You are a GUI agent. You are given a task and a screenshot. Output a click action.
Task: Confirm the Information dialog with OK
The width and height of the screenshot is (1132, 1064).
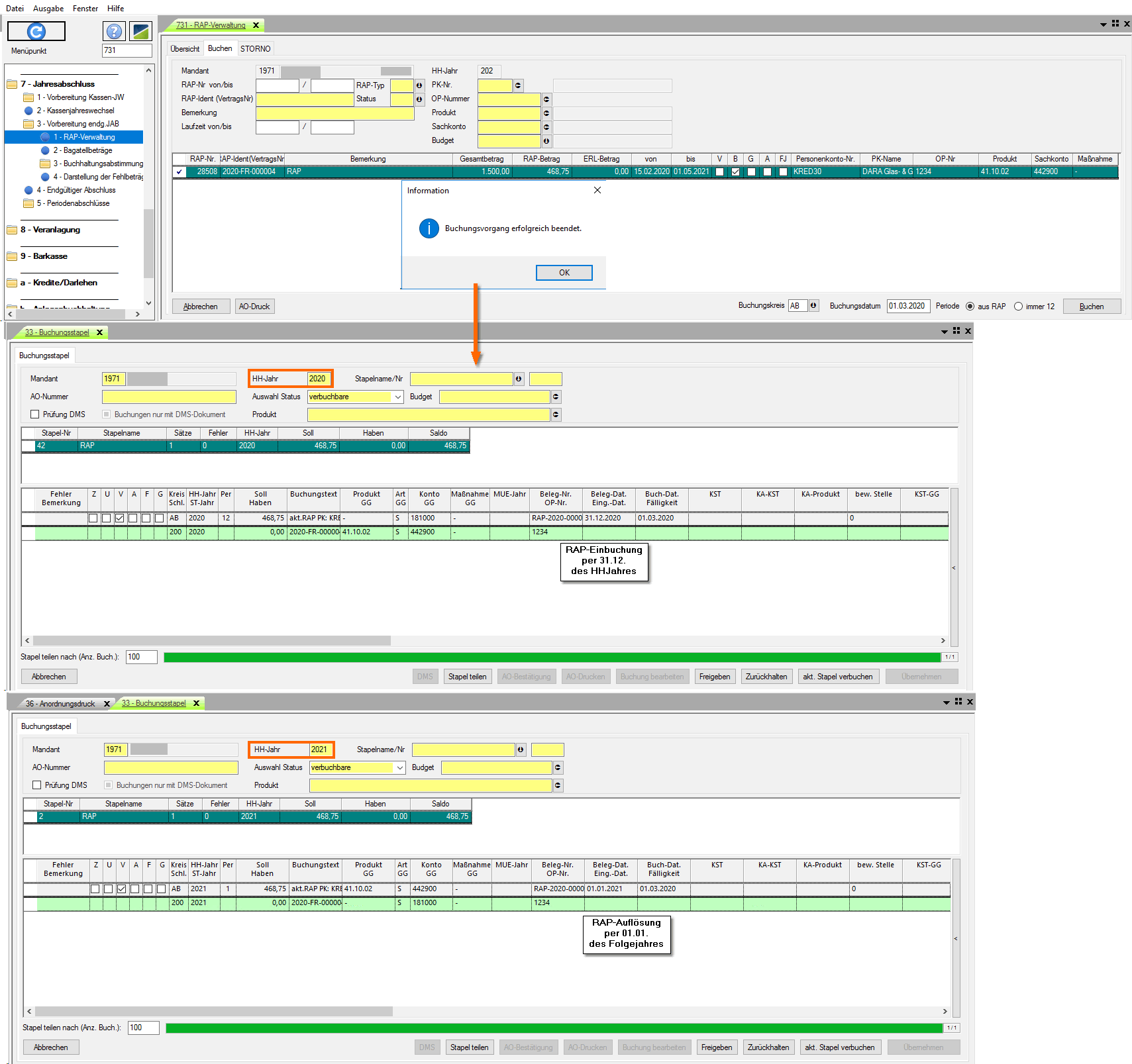564,273
